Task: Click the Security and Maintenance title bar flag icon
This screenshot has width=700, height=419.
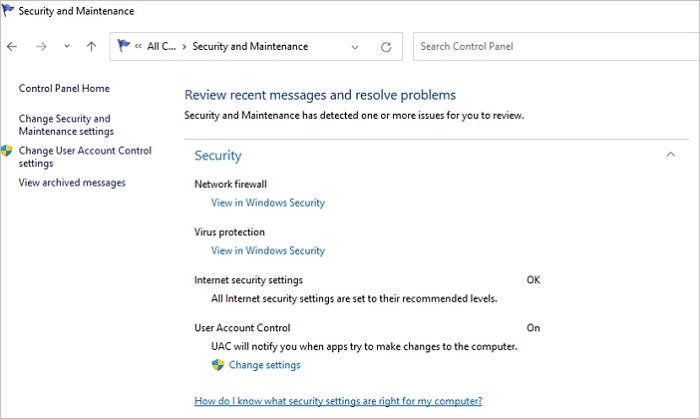Action: (8, 10)
